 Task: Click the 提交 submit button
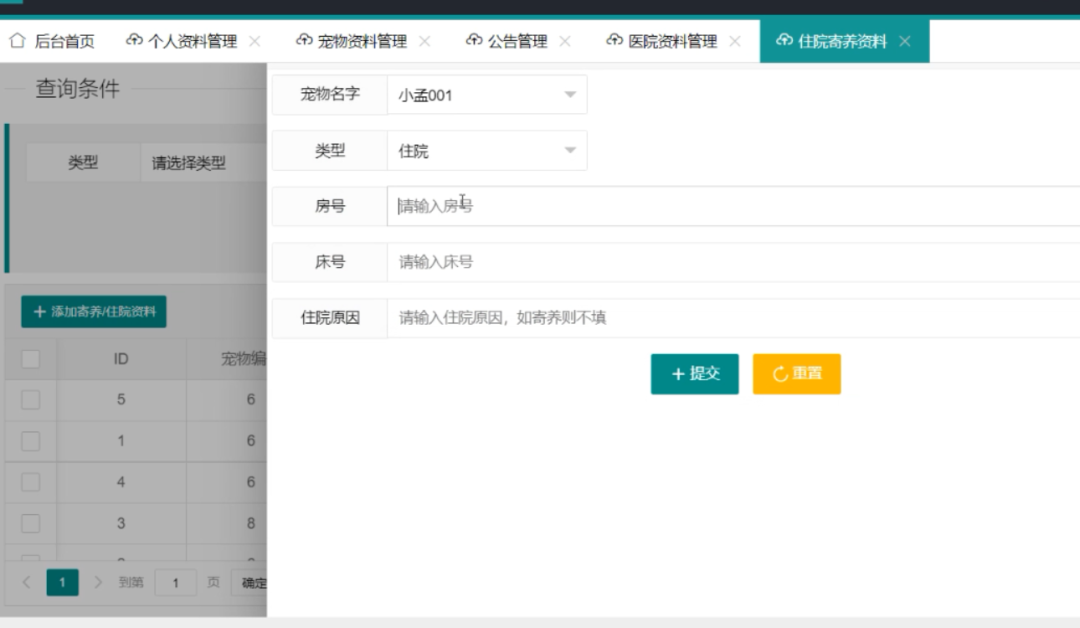pos(694,374)
